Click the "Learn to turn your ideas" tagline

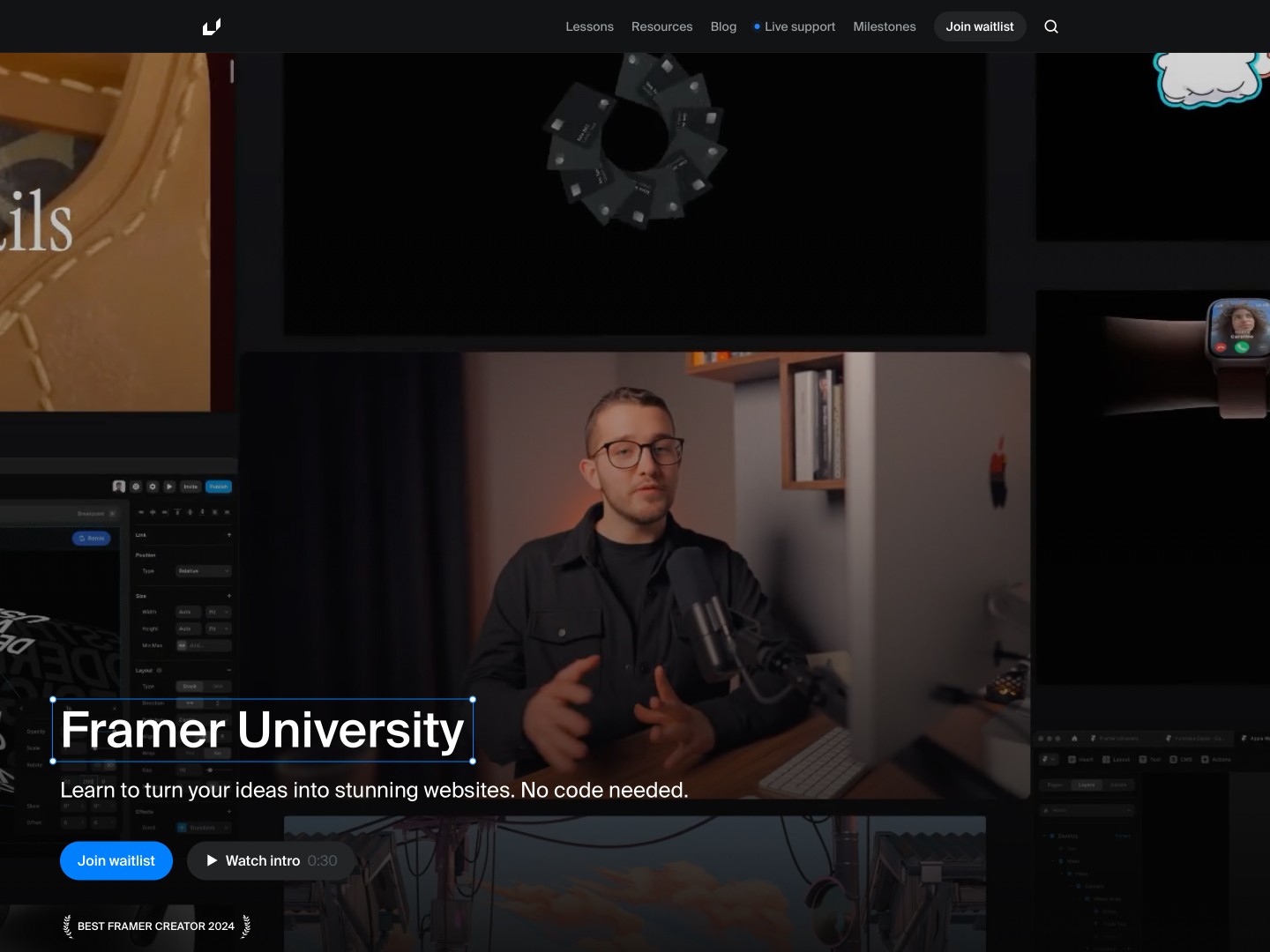(374, 790)
